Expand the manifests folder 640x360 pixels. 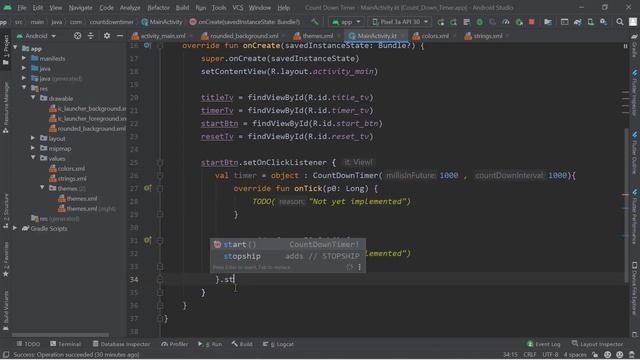point(24,58)
